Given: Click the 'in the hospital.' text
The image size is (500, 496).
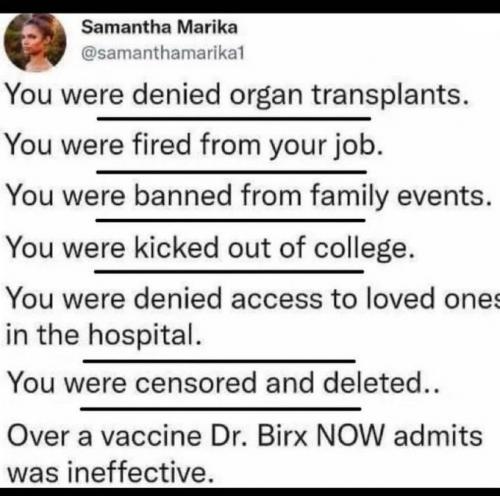Looking at the screenshot, I should [x=104, y=335].
